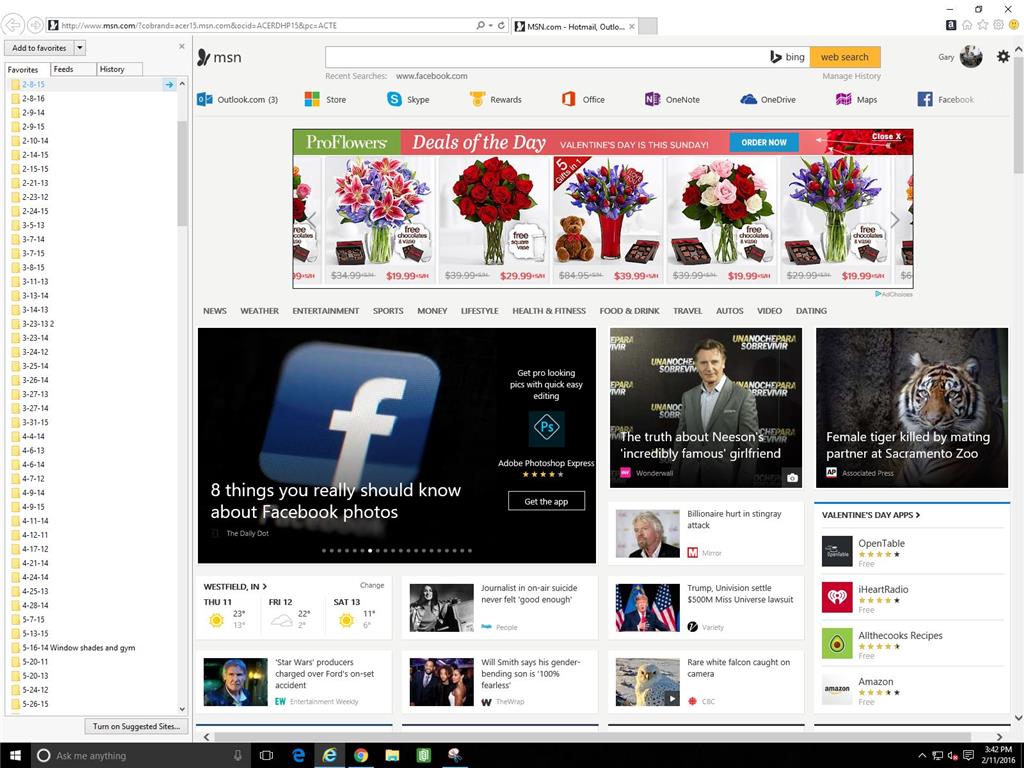Open MSN settings gear icon
Screen dimensions: 1024x768
pos(1003,57)
